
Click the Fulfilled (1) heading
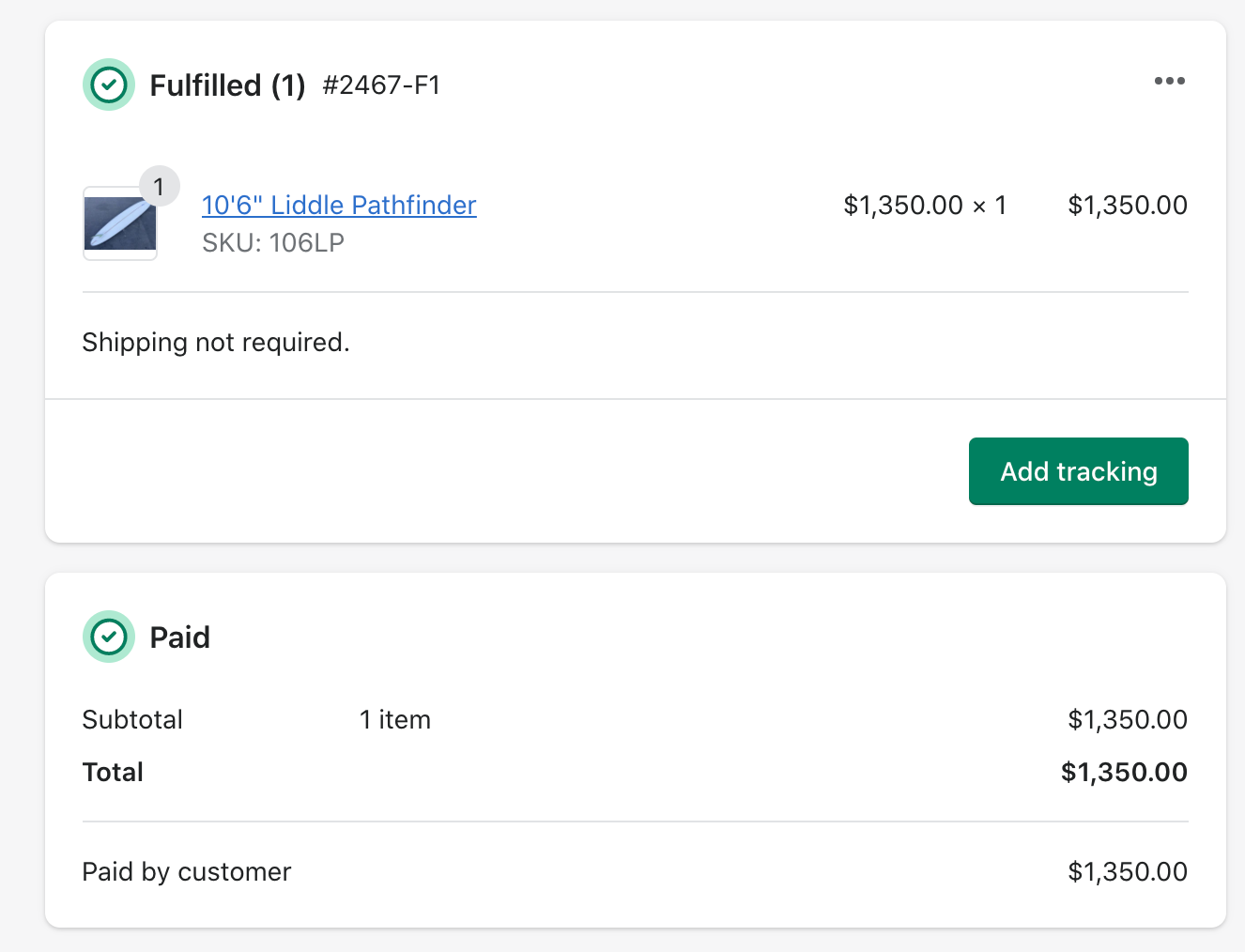[x=227, y=85]
